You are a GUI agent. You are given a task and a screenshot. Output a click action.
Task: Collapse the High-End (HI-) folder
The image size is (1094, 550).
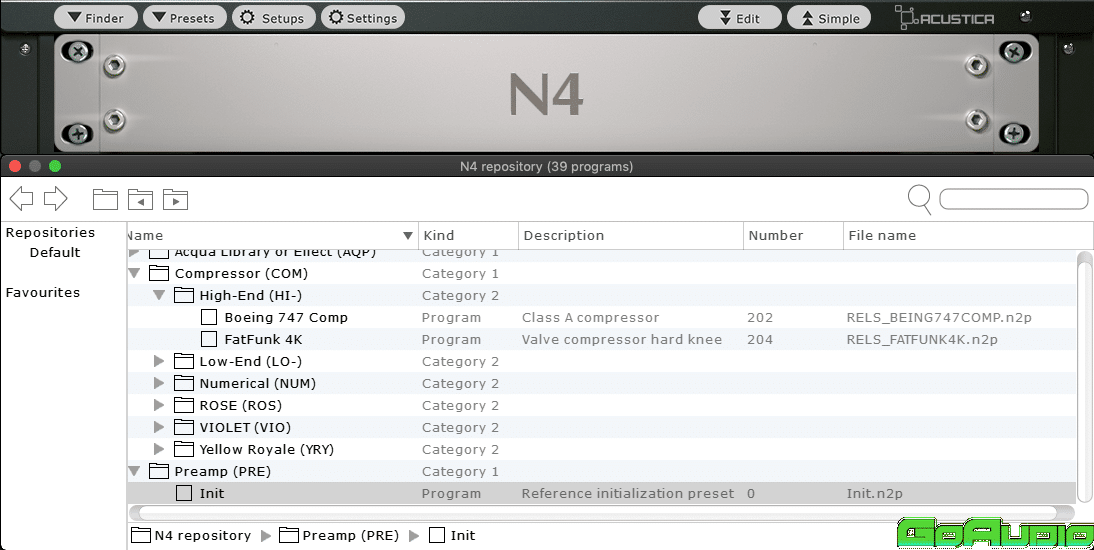pos(159,295)
